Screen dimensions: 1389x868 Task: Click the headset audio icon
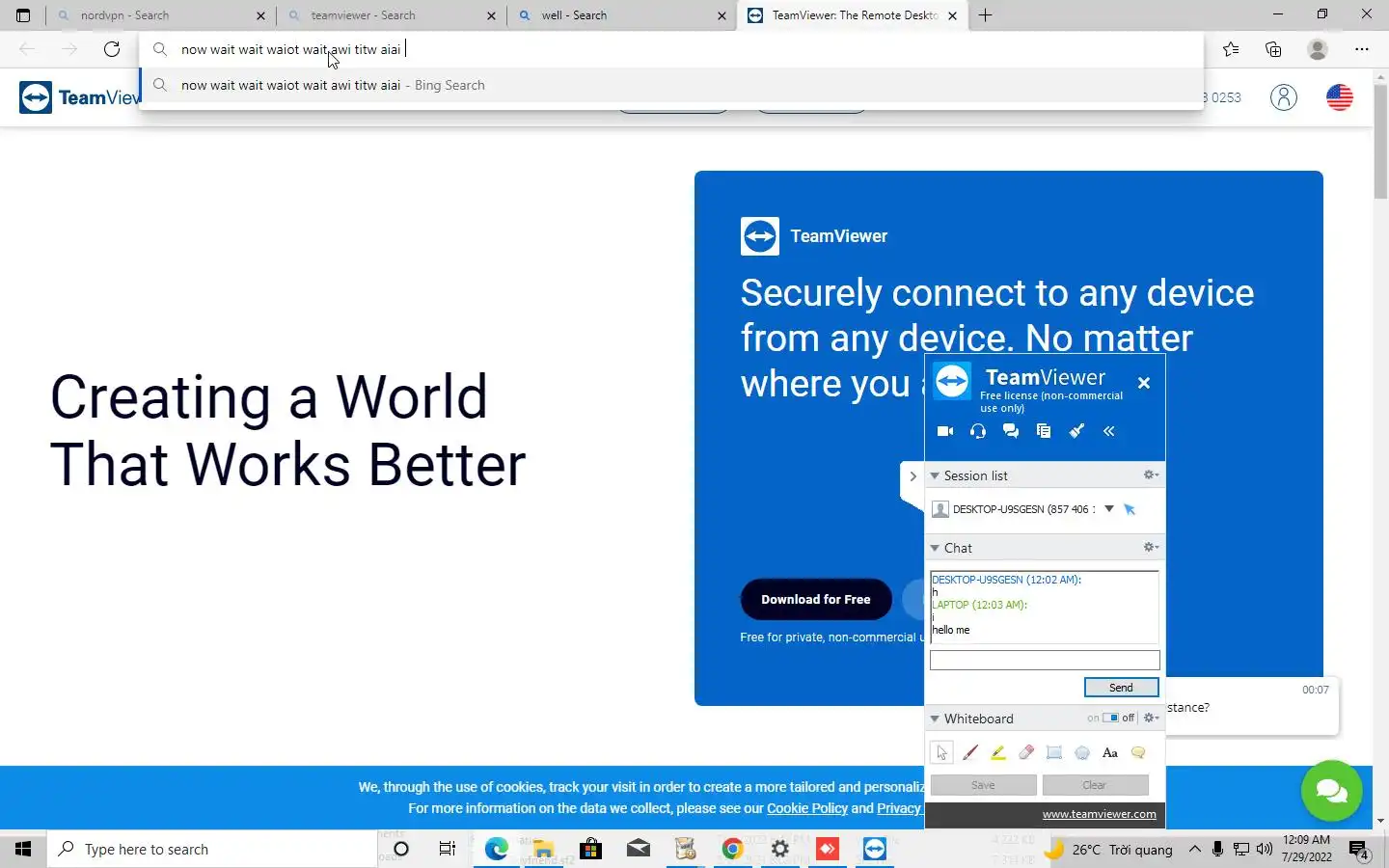(x=978, y=431)
